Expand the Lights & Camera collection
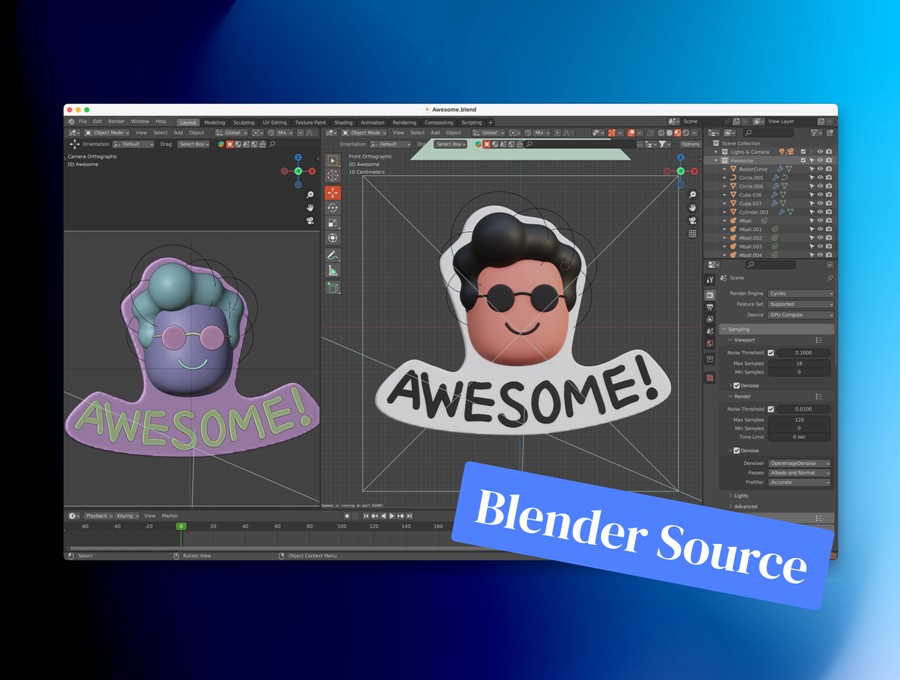Screen dimensions: 900x680 coord(716,152)
